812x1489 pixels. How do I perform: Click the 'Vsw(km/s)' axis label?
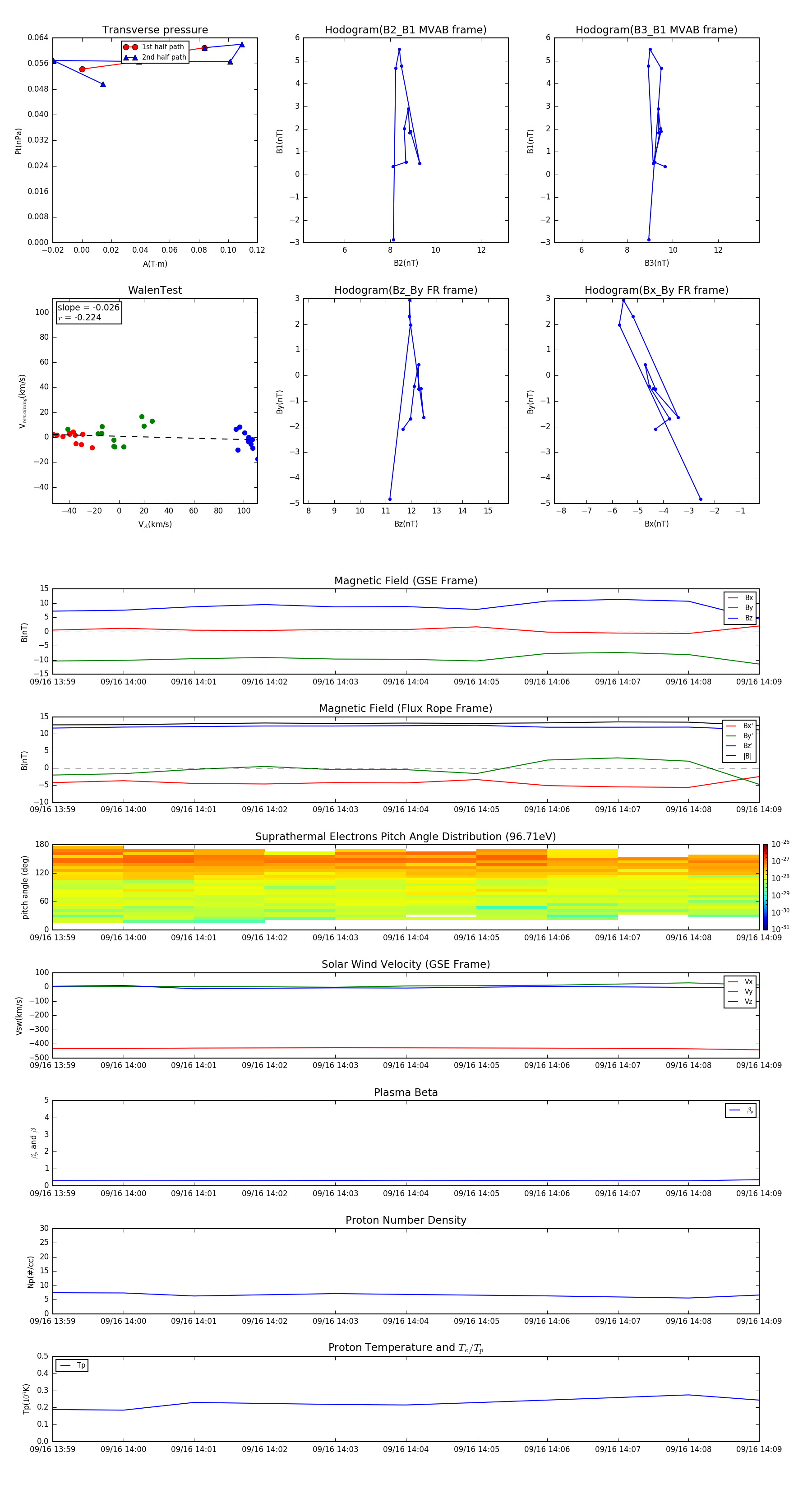19,1016
